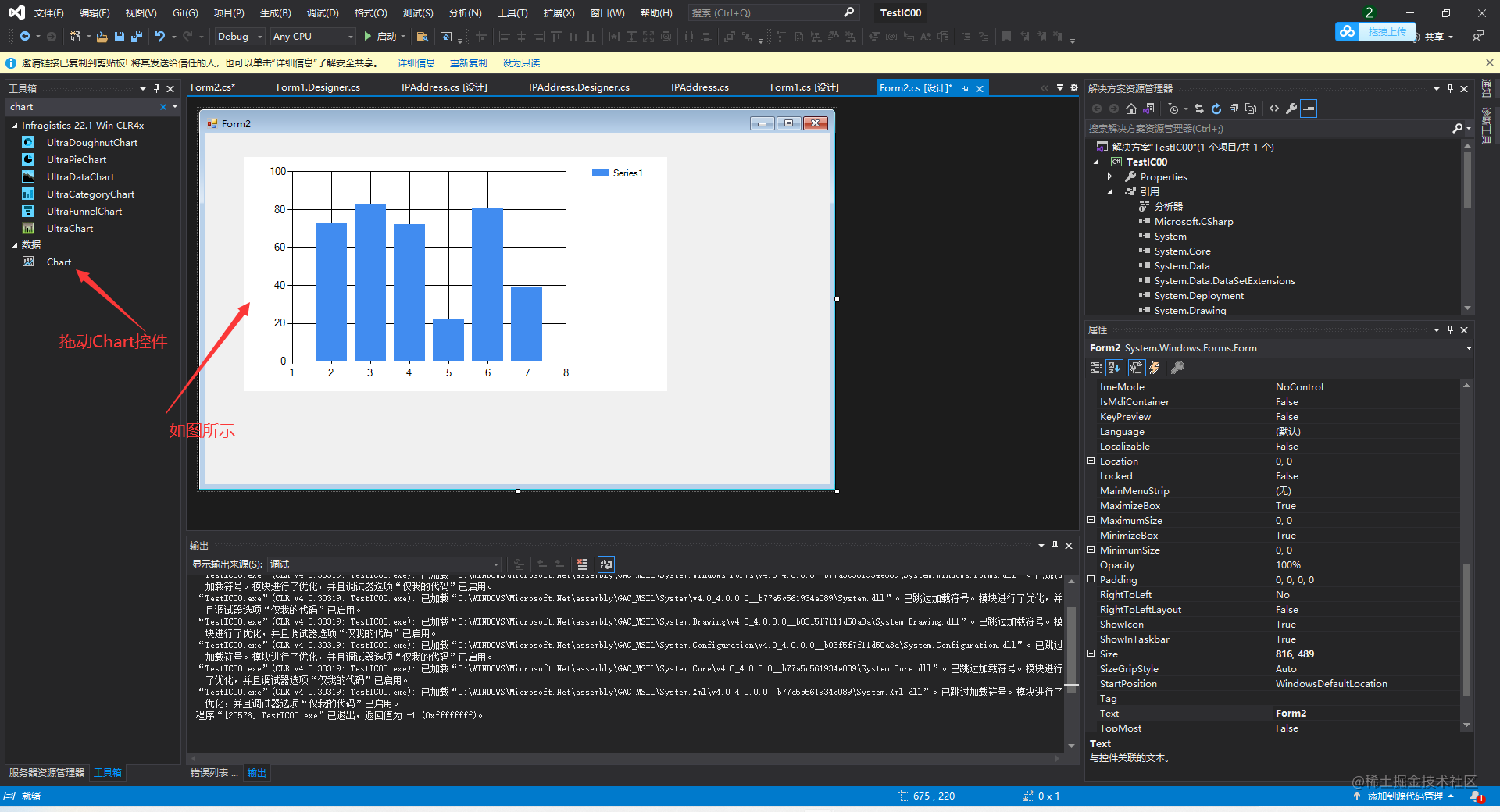Click the find in files folder icon
Image resolution: width=1500 pixels, height=812 pixels.
[423, 37]
